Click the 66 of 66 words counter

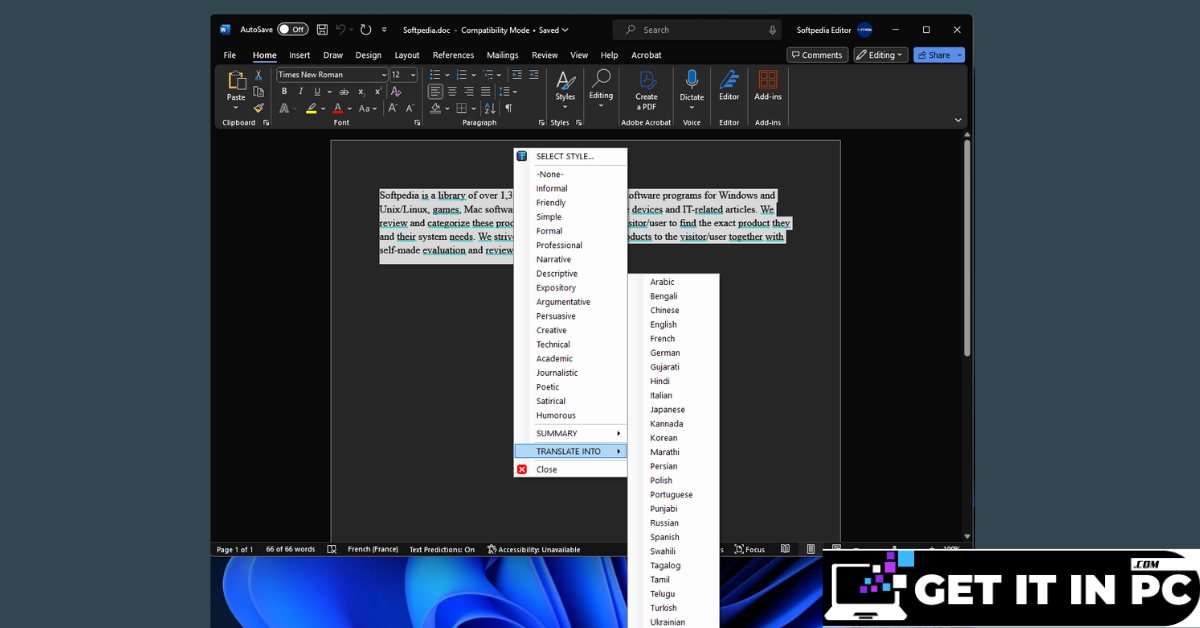point(290,549)
